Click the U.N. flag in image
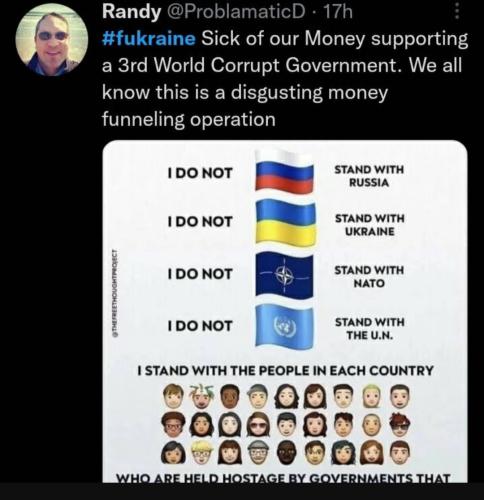Image resolution: width=484 pixels, height=500 pixels. [284, 327]
